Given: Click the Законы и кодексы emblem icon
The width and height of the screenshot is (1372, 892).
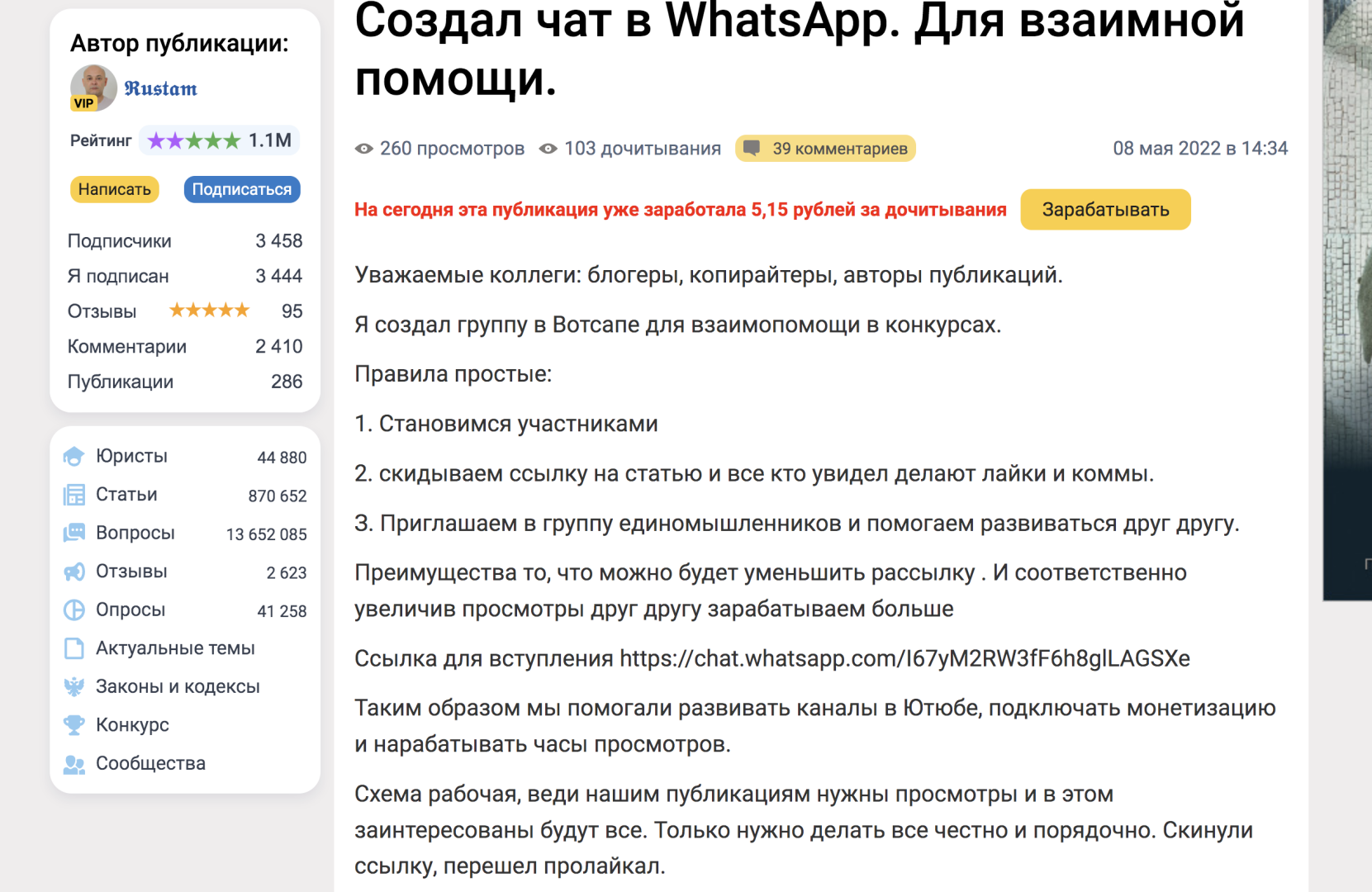Looking at the screenshot, I should (74, 686).
